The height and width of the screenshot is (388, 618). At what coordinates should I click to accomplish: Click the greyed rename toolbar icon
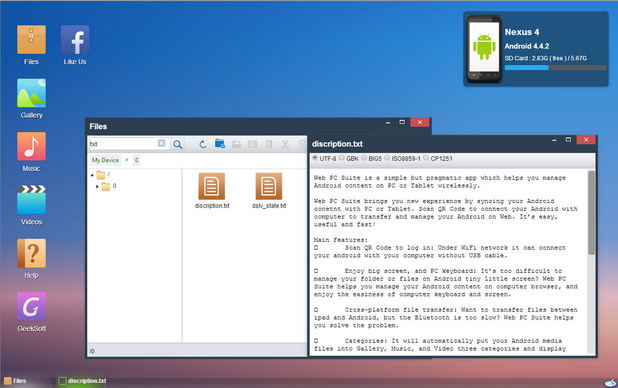[252, 144]
